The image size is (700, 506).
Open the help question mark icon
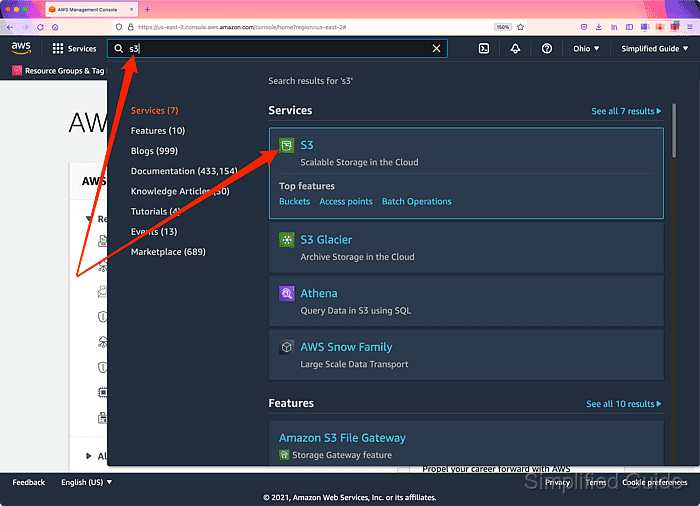point(546,49)
